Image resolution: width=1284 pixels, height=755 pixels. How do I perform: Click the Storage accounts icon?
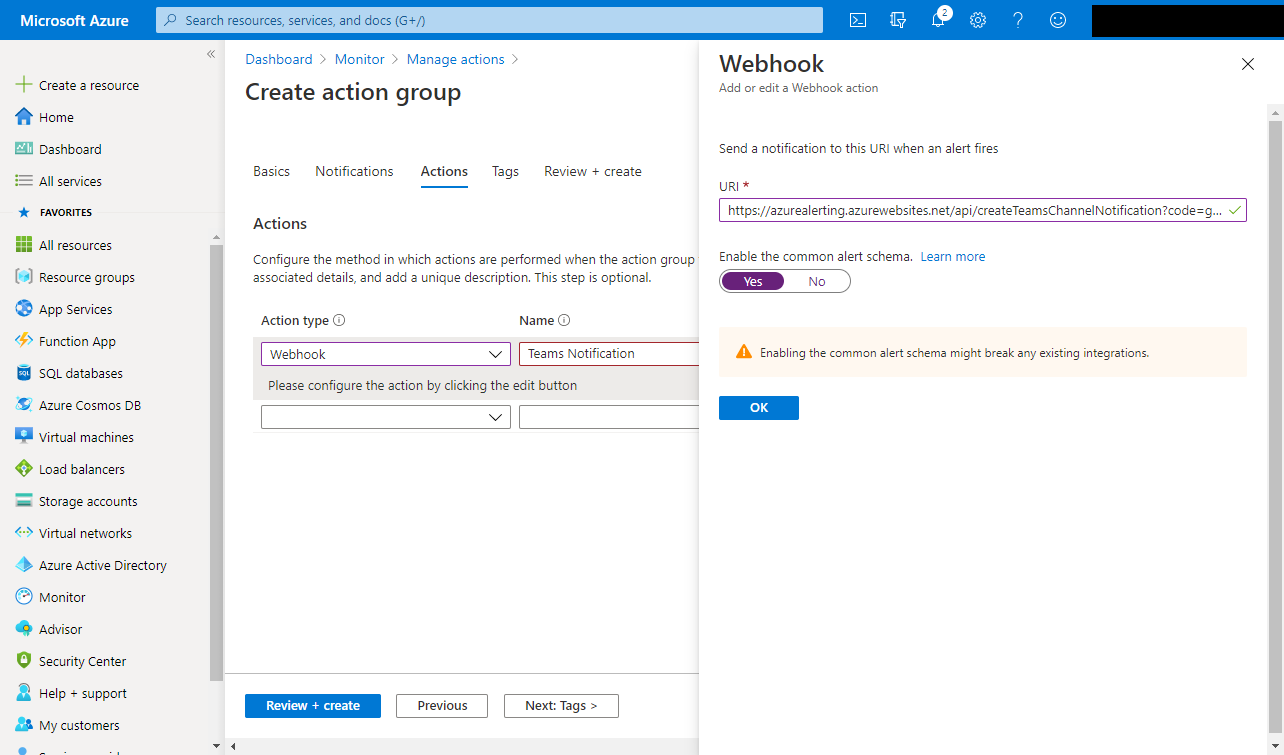point(24,501)
